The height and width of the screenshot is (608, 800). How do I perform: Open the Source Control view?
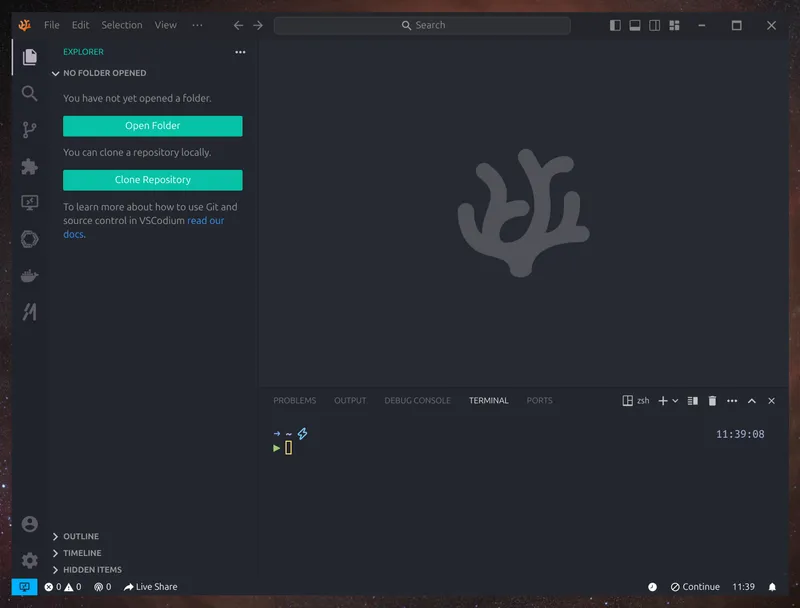(30, 130)
